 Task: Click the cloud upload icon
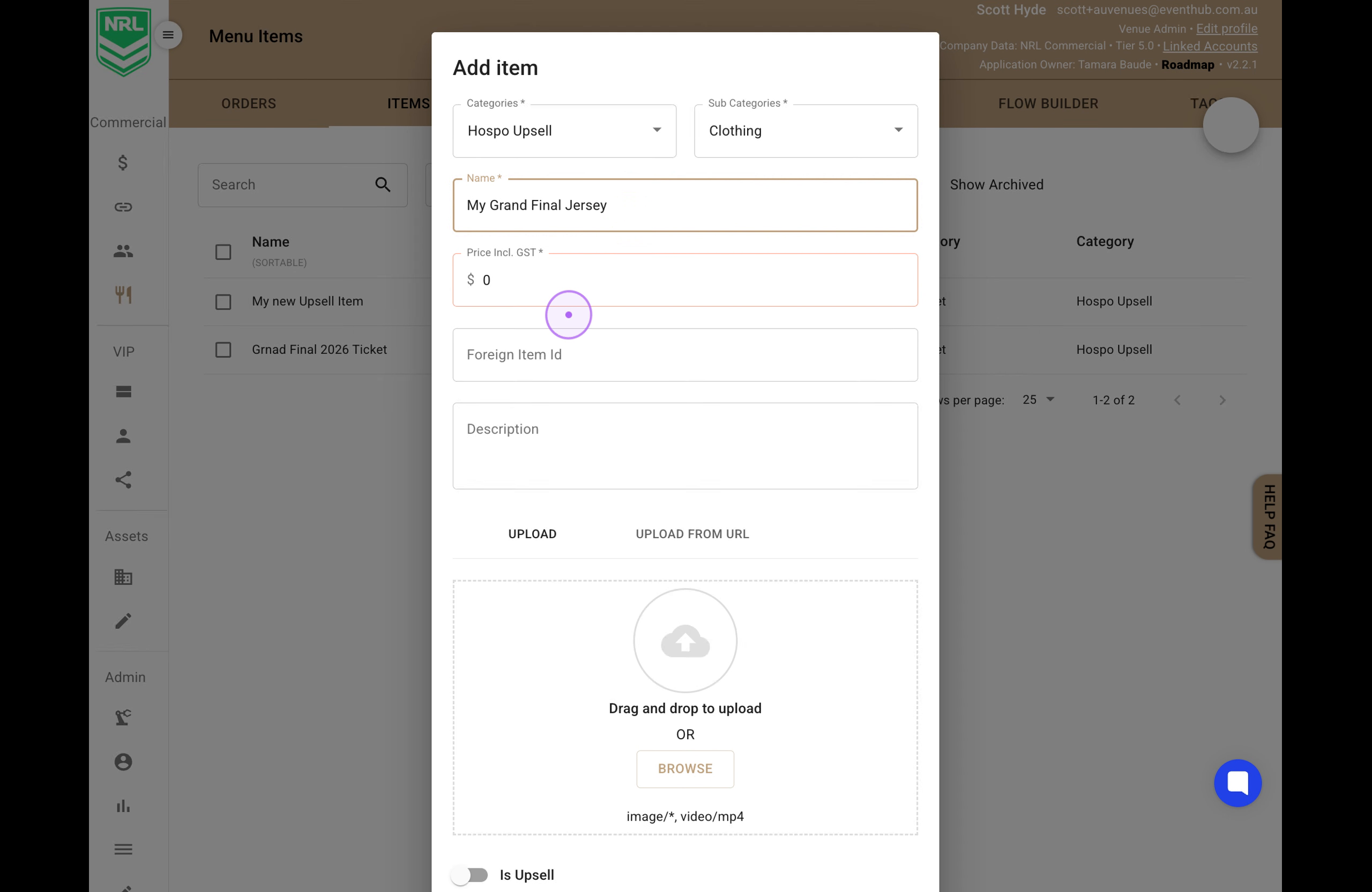tap(685, 640)
